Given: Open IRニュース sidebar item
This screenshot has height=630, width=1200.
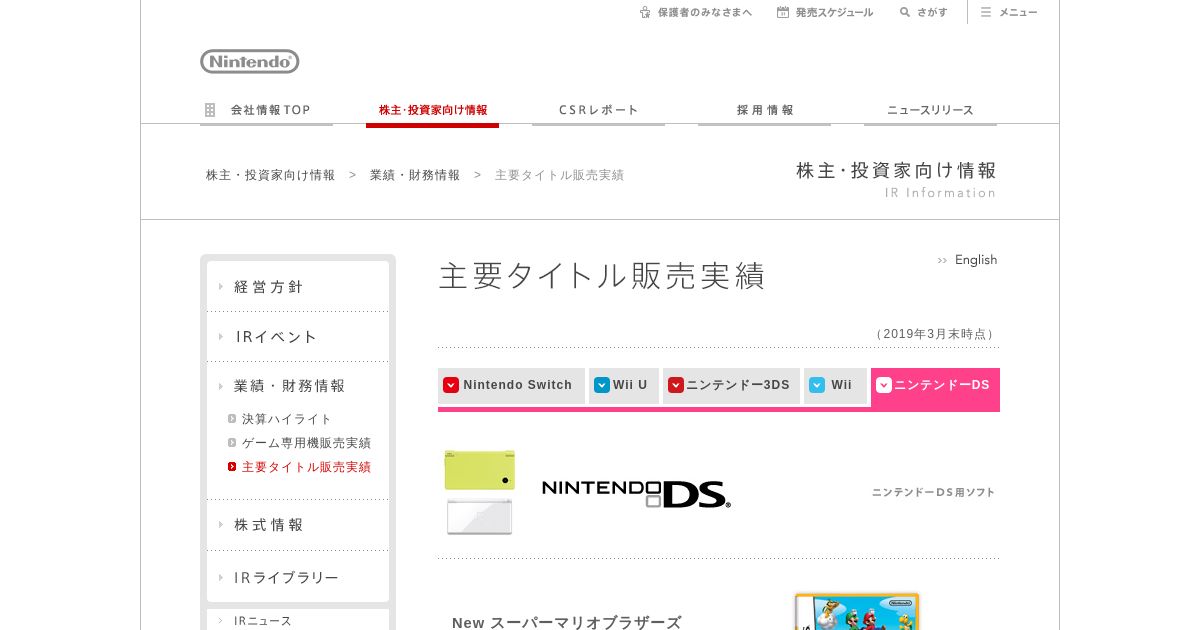Looking at the screenshot, I should point(298,621).
